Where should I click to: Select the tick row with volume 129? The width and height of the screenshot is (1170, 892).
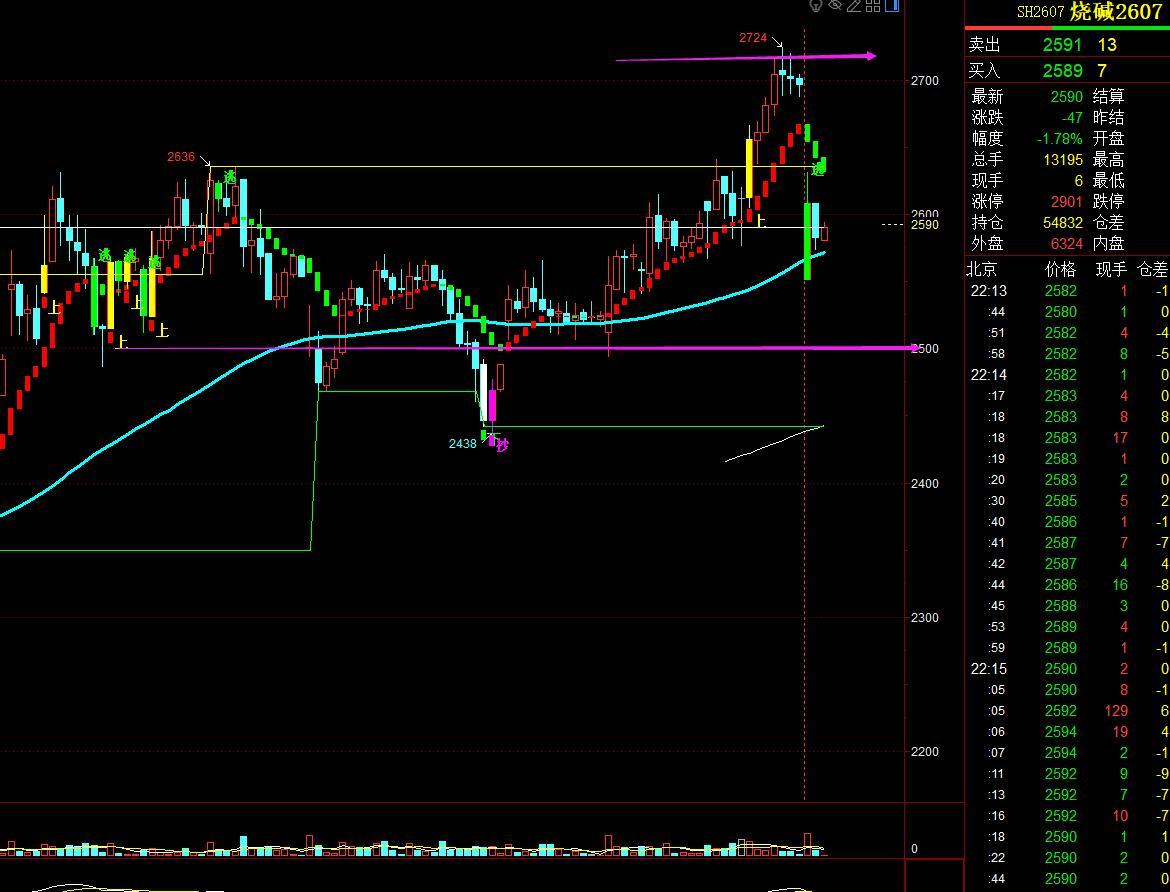[1068, 711]
